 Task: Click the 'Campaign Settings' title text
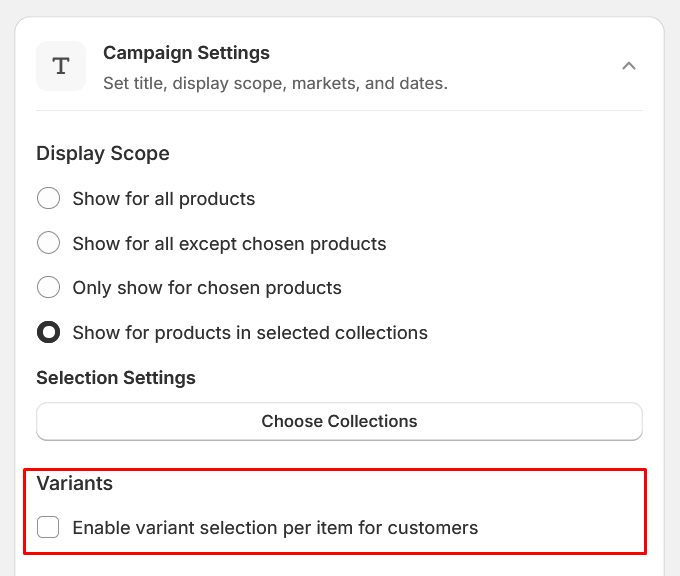click(186, 52)
